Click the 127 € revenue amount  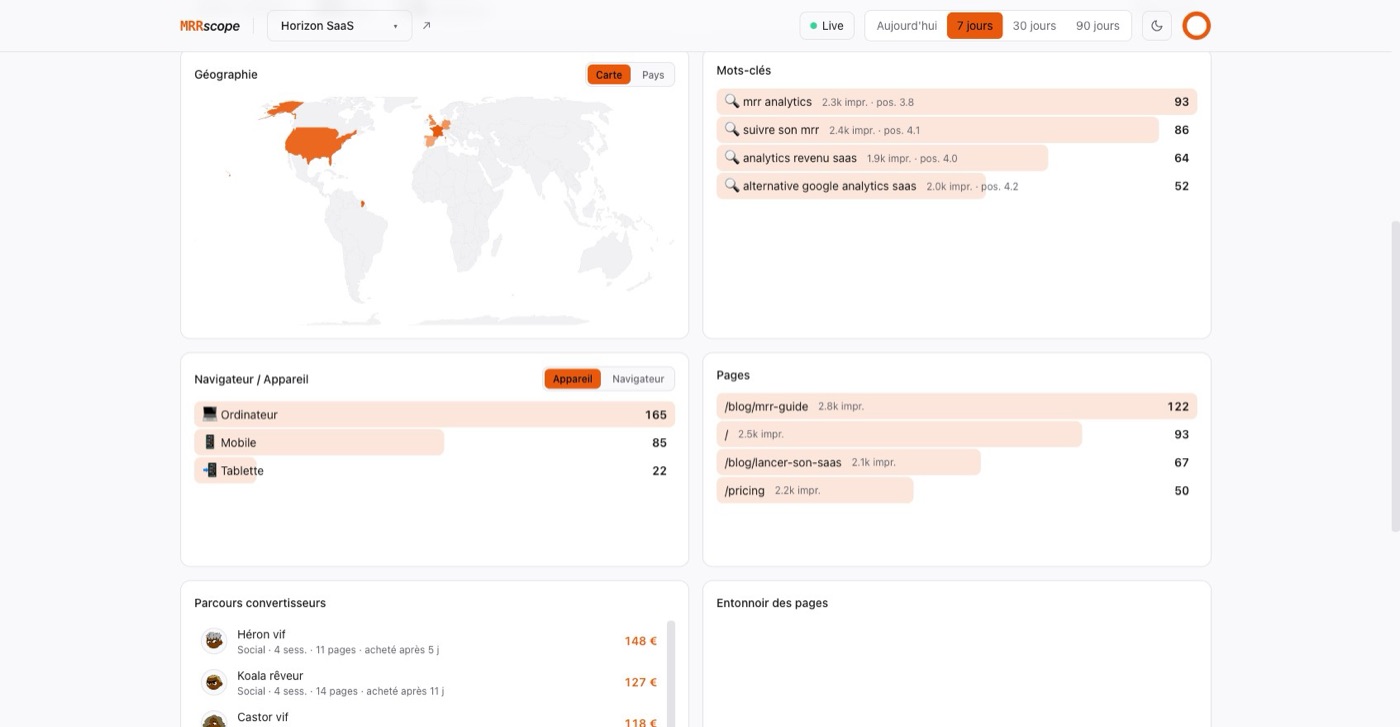(641, 682)
